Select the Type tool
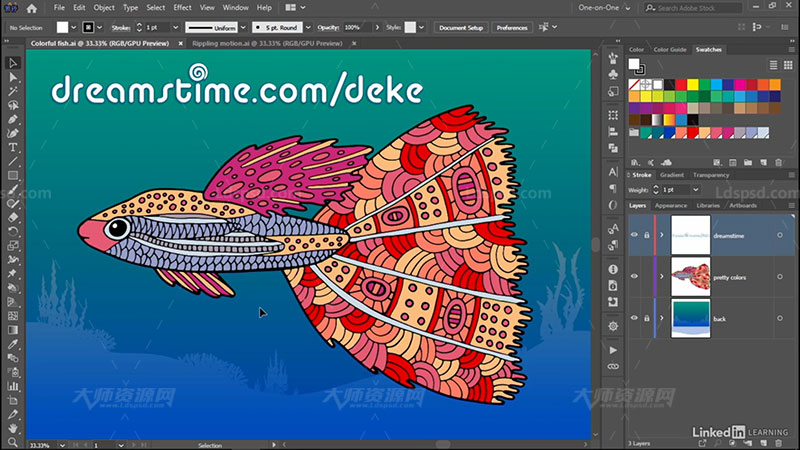Viewport: 800px width, 450px height. (x=13, y=147)
